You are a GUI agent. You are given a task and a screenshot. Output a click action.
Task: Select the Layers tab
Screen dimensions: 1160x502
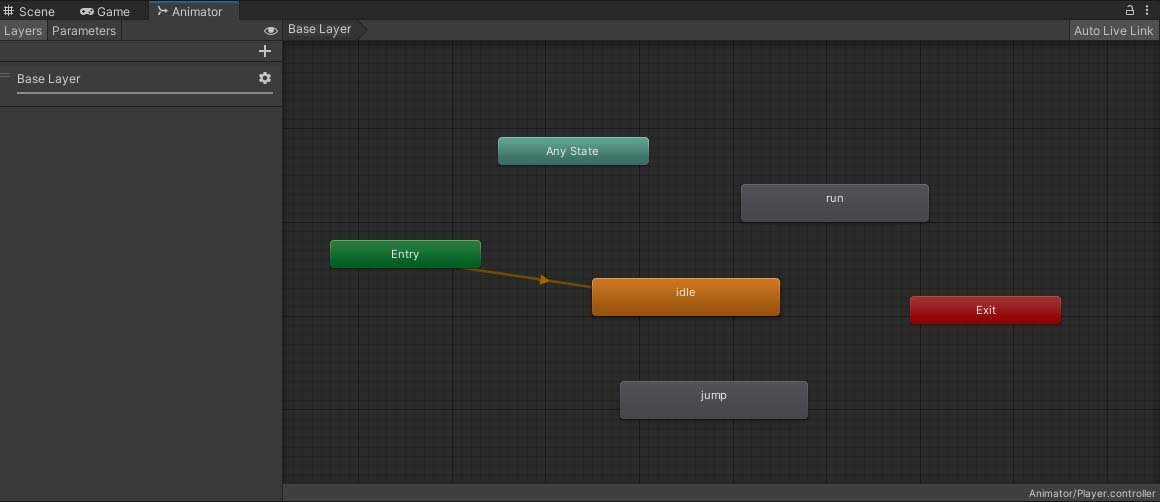(x=23, y=31)
